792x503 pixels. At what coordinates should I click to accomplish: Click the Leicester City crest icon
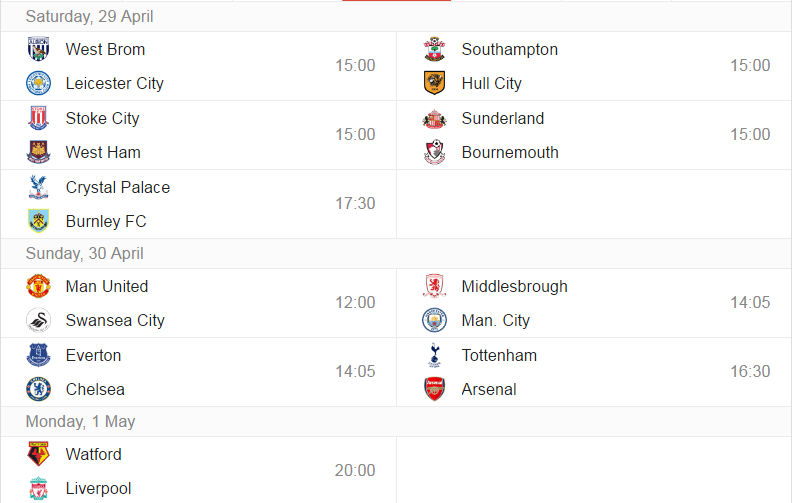click(x=38, y=83)
